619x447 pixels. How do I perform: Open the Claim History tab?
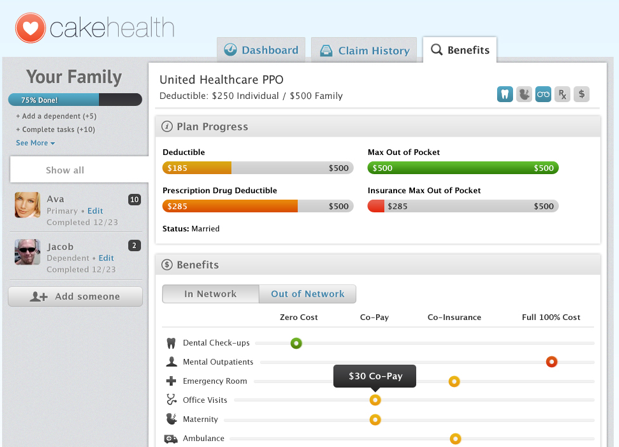coord(364,50)
